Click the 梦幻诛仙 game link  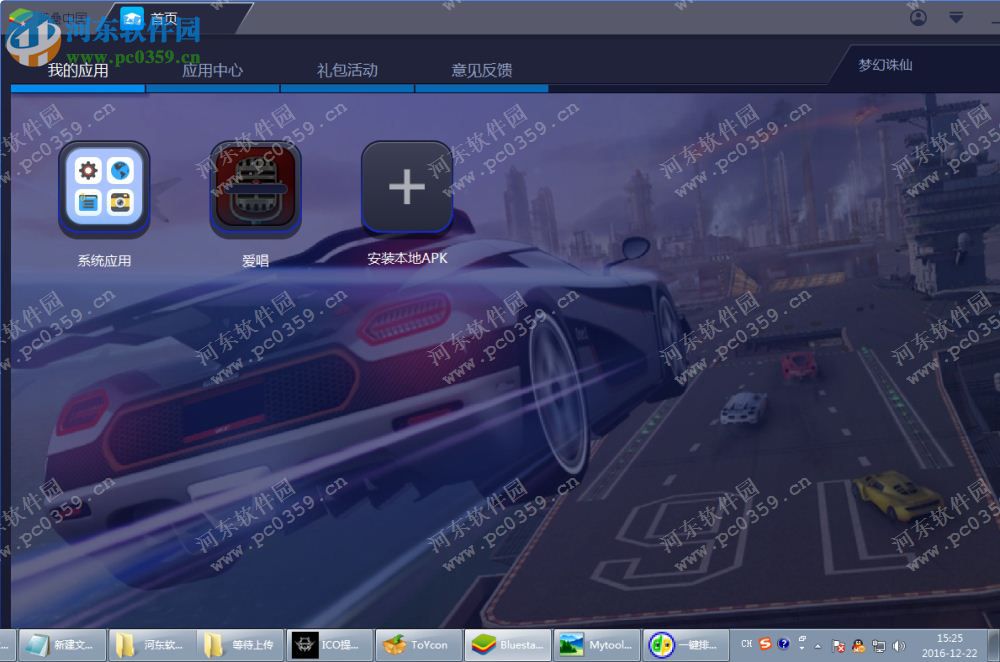[x=885, y=65]
